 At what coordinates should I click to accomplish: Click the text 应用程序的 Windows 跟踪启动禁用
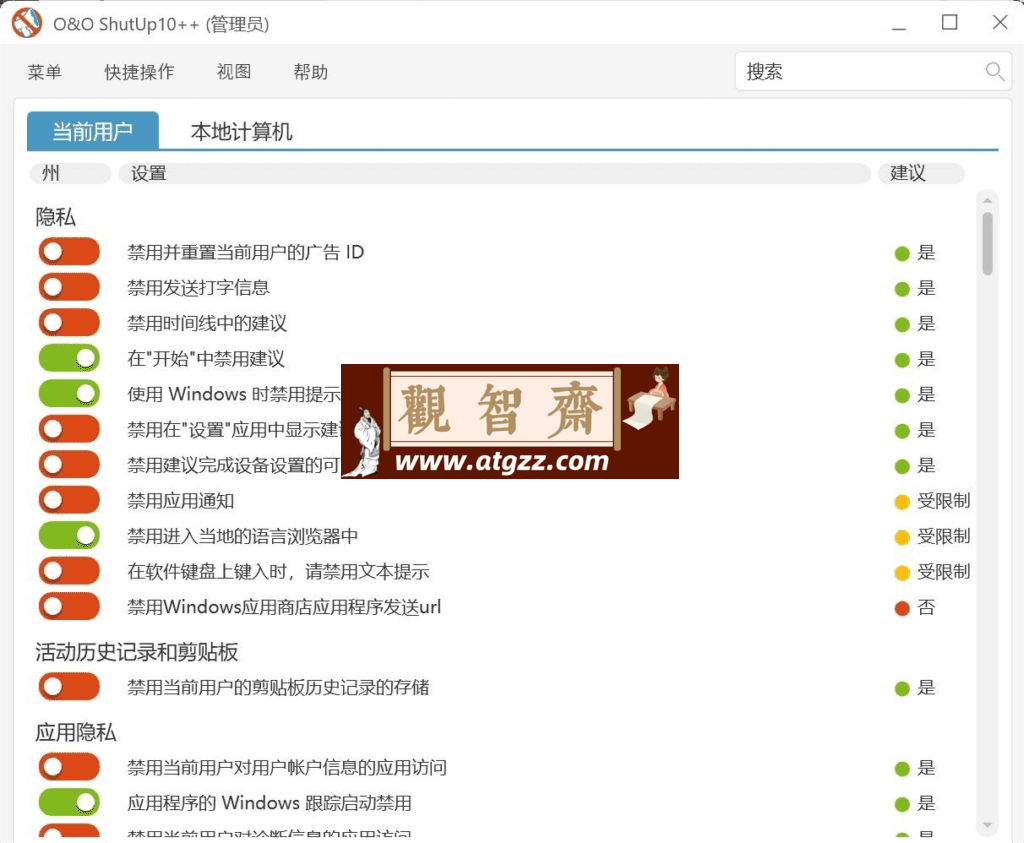(269, 803)
